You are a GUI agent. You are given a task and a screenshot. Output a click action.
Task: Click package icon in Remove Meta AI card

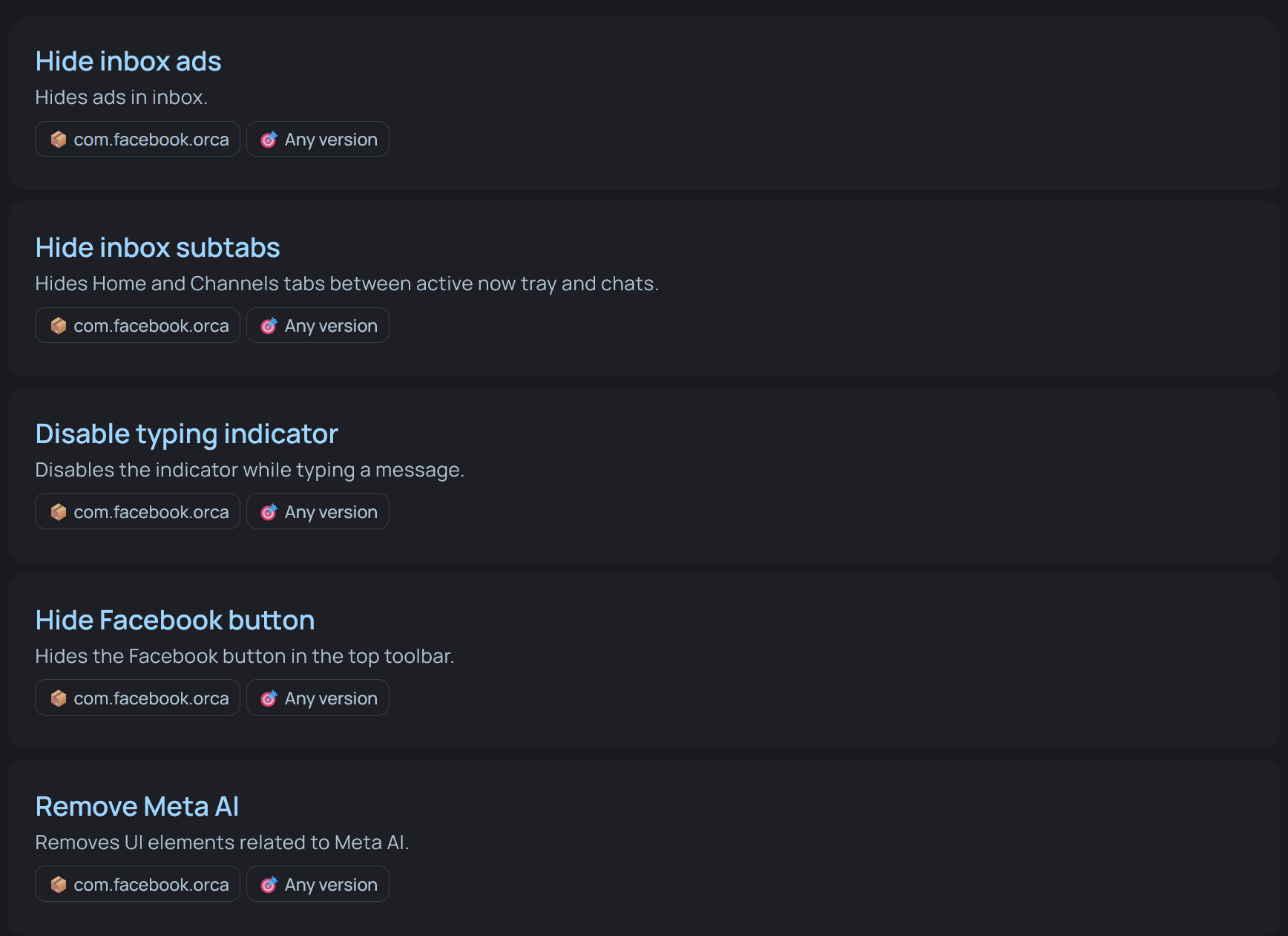(x=59, y=885)
